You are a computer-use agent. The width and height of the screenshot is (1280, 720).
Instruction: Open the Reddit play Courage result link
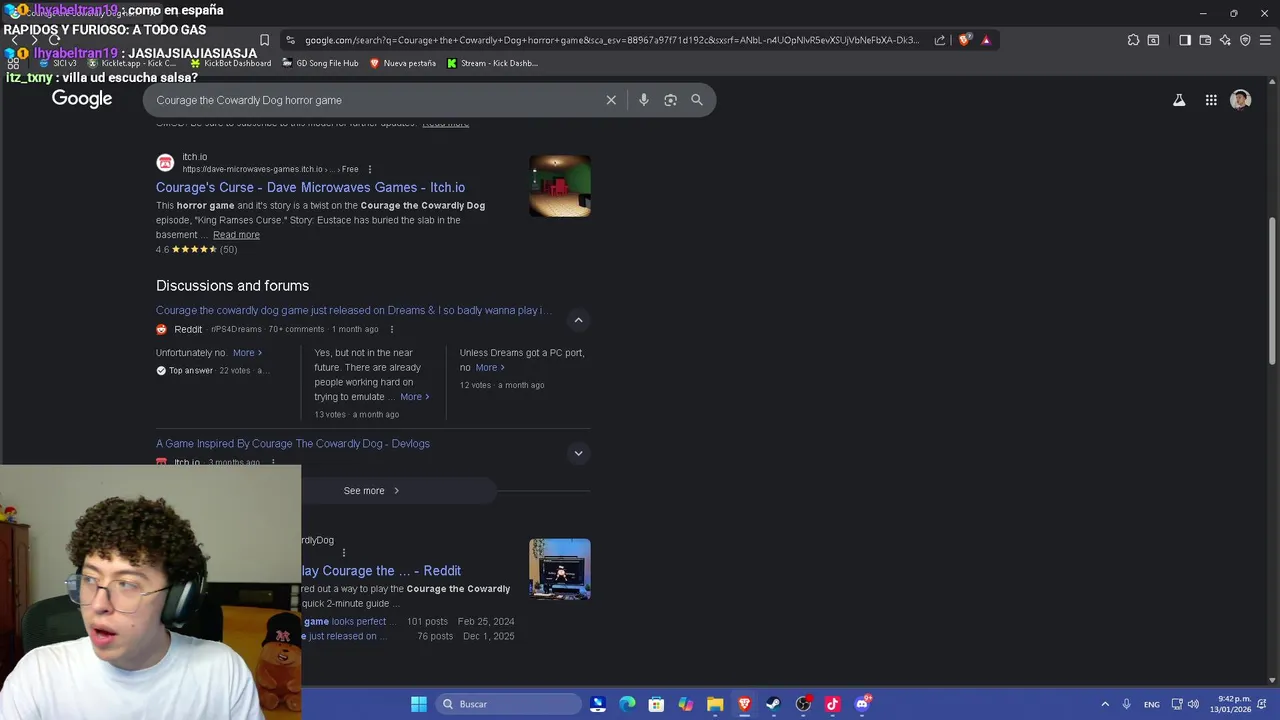point(381,571)
